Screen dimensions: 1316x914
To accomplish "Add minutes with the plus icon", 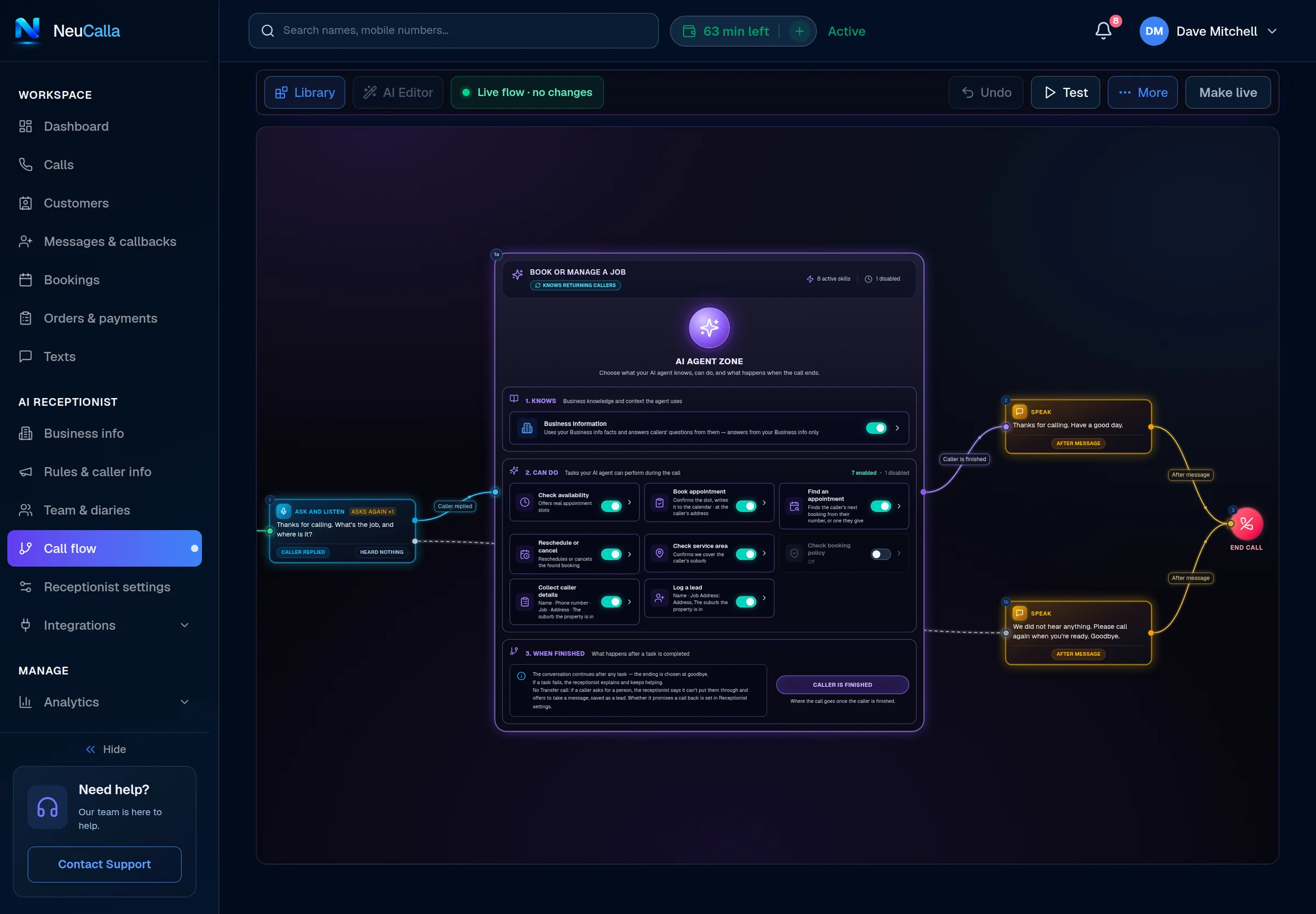I will point(799,31).
